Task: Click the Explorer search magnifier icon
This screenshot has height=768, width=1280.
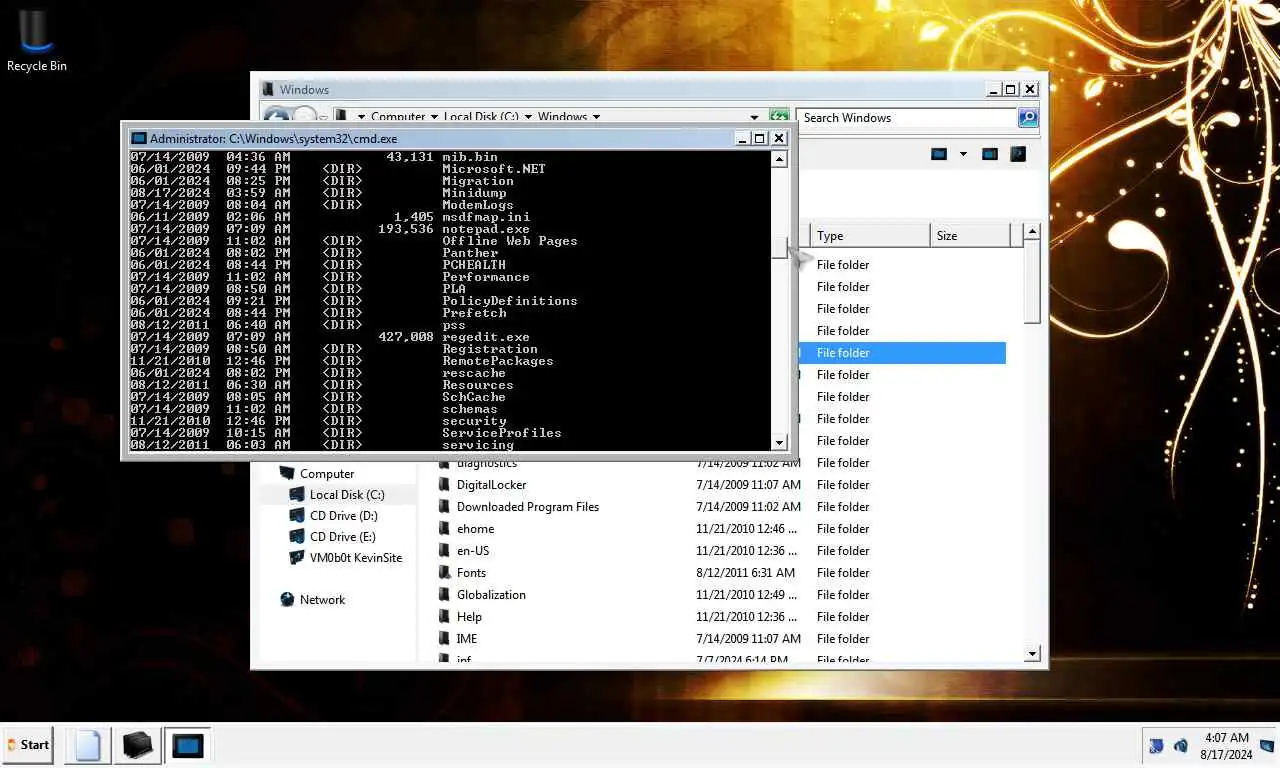Action: [x=1028, y=118]
